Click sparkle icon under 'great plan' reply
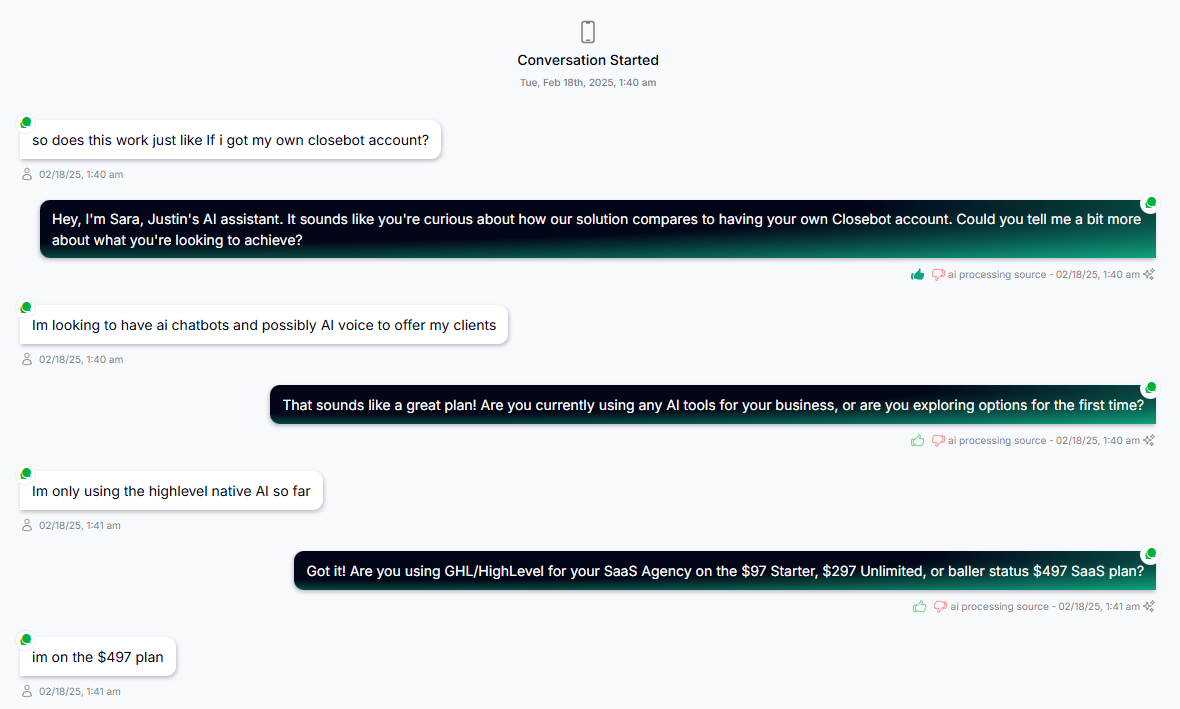The width and height of the screenshot is (1180, 709). click(x=1150, y=441)
